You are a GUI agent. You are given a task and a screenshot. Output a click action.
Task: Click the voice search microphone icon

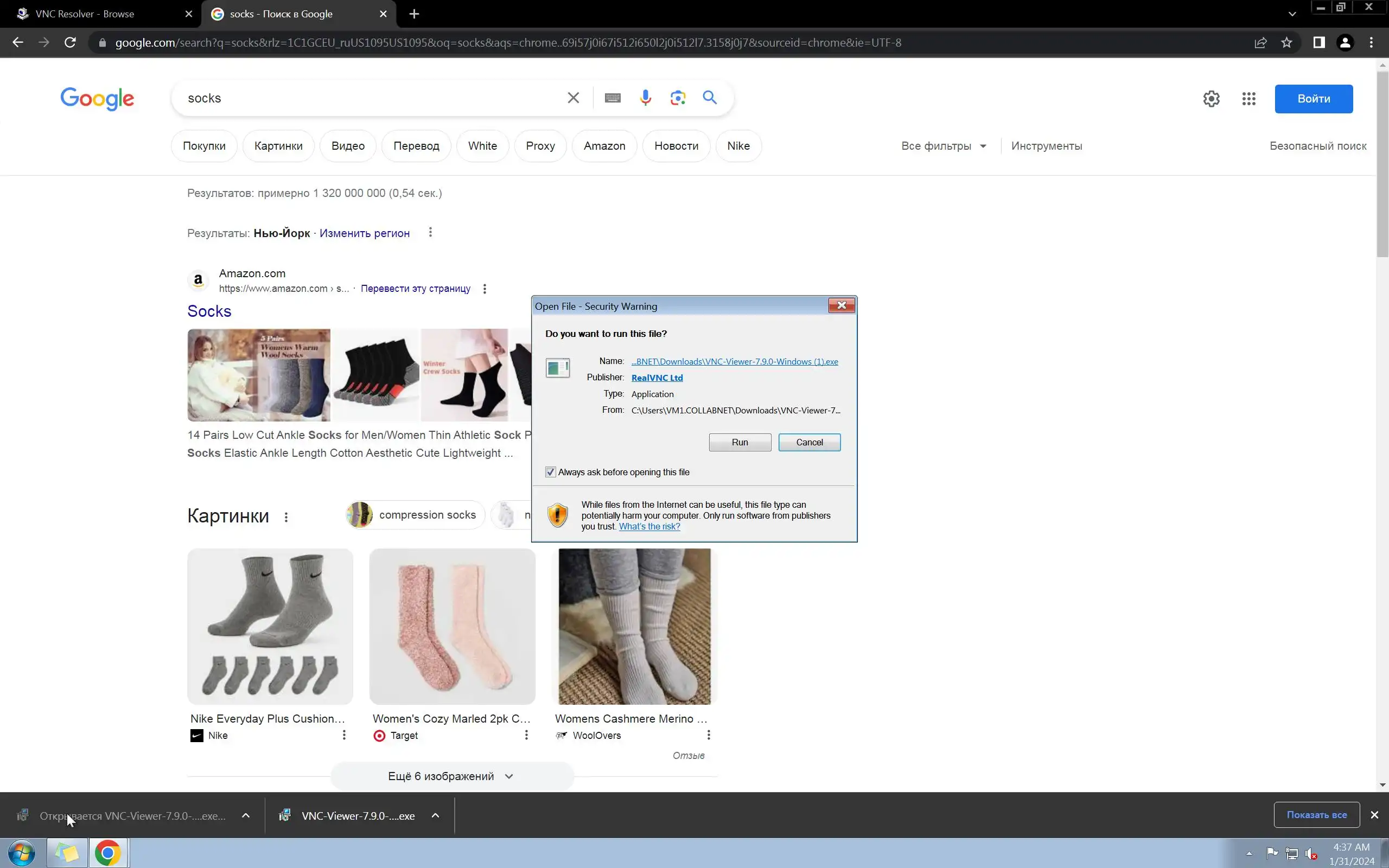tap(645, 98)
